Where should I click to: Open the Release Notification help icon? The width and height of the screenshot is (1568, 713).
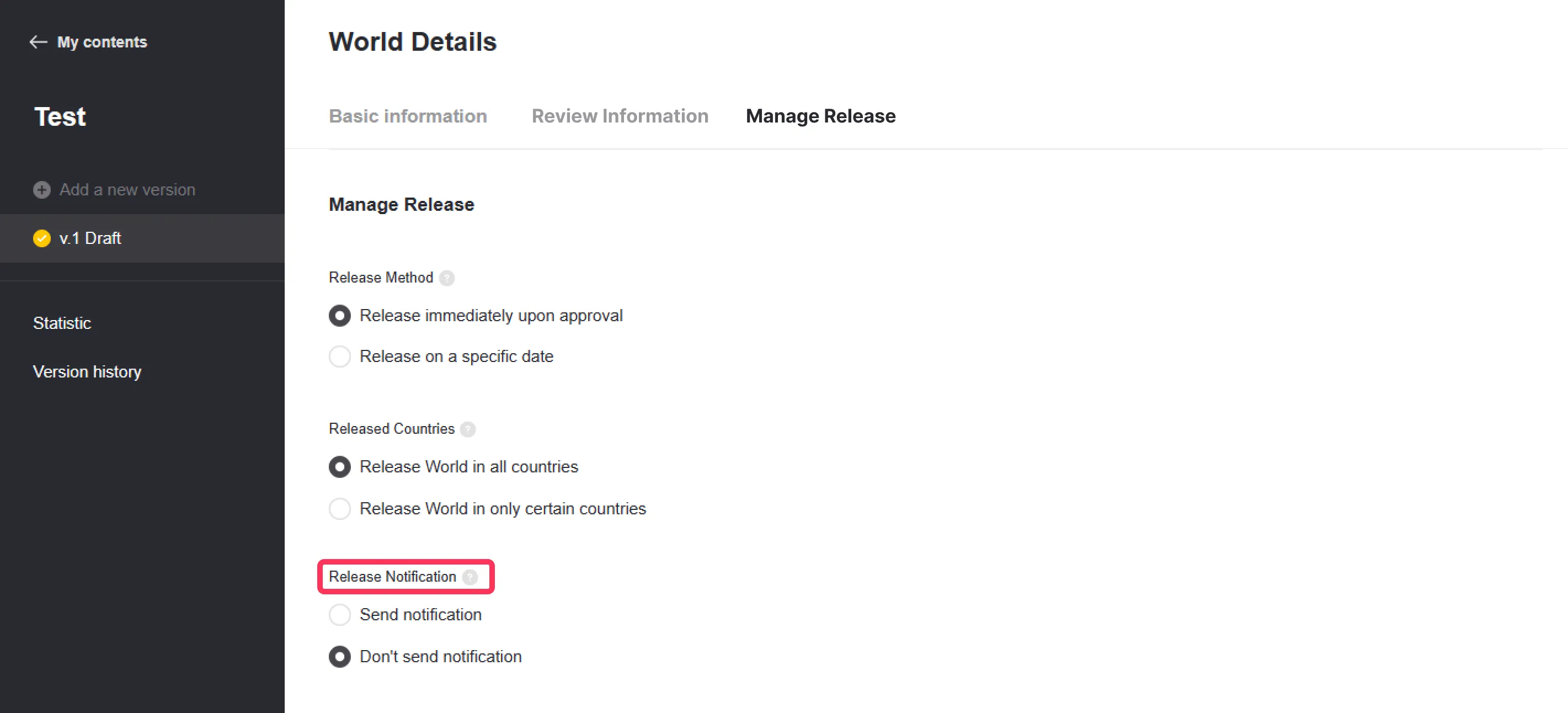(470, 577)
